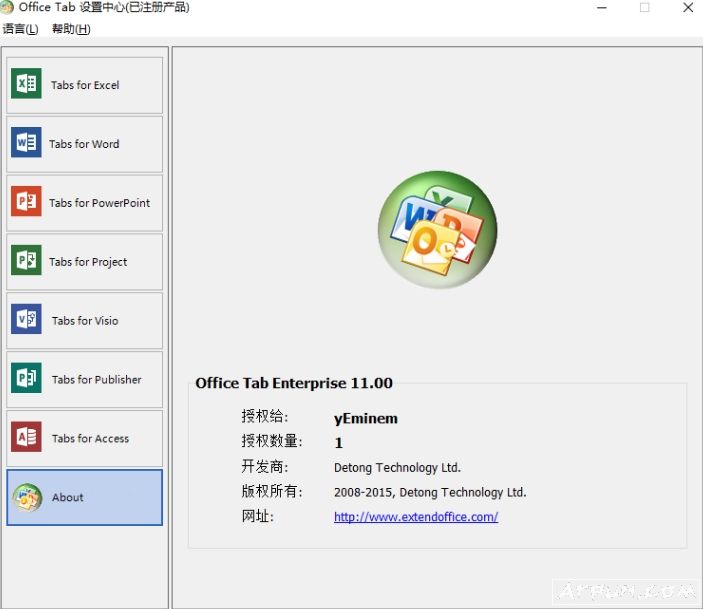
Task: Click the Access icon in the sidebar
Action: click(26, 437)
